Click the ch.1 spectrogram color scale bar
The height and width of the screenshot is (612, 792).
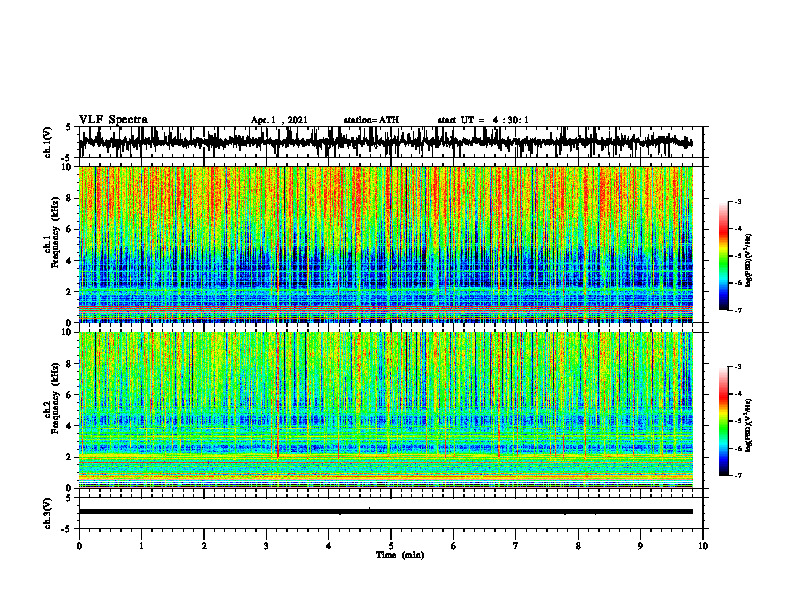tap(723, 256)
